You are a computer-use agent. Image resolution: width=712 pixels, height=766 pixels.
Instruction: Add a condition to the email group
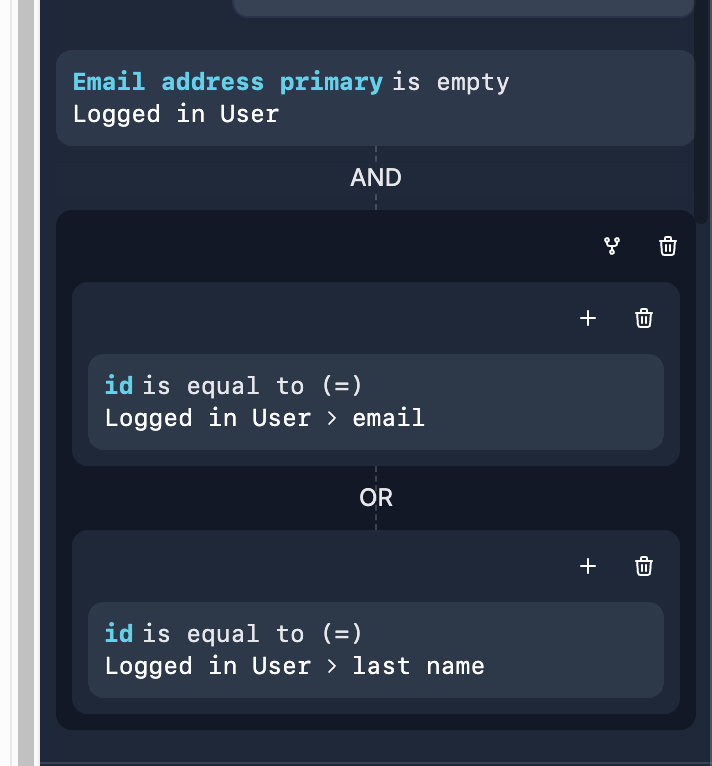click(x=588, y=318)
